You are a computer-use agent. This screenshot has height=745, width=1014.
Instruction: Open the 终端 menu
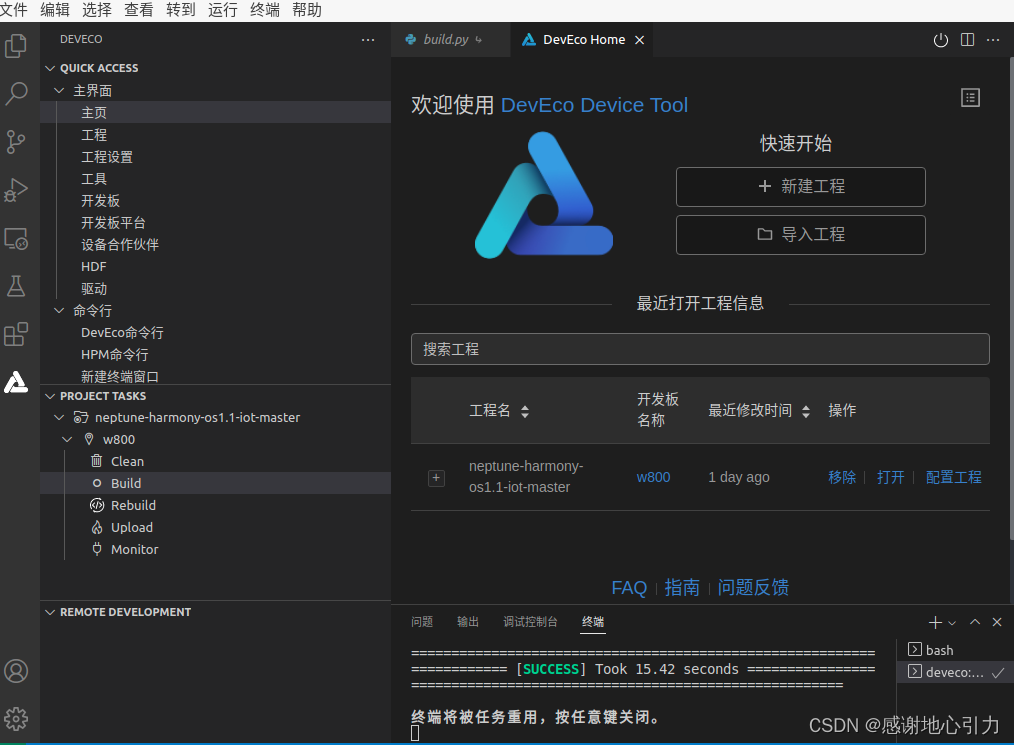[x=264, y=10]
